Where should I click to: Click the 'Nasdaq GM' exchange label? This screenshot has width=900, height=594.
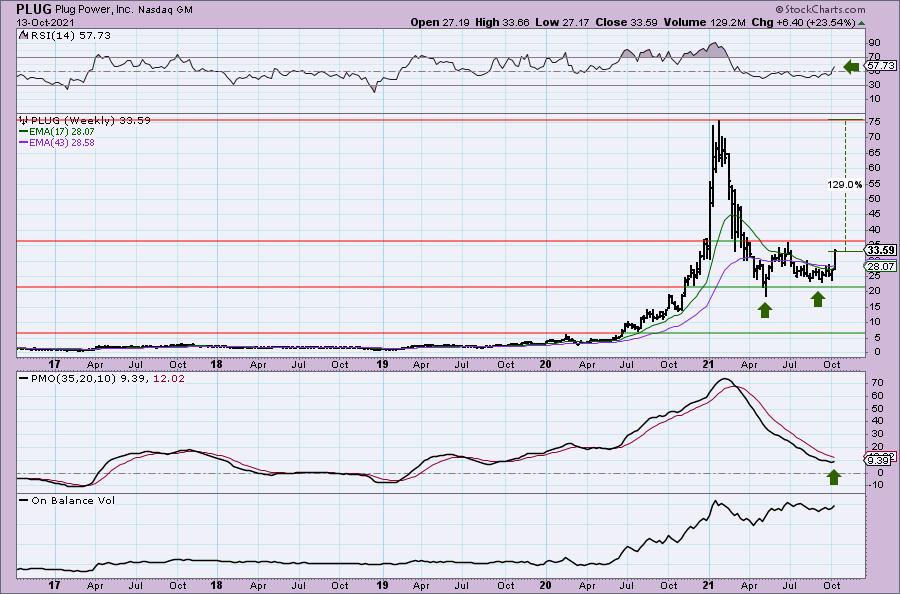pyautogui.click(x=165, y=10)
